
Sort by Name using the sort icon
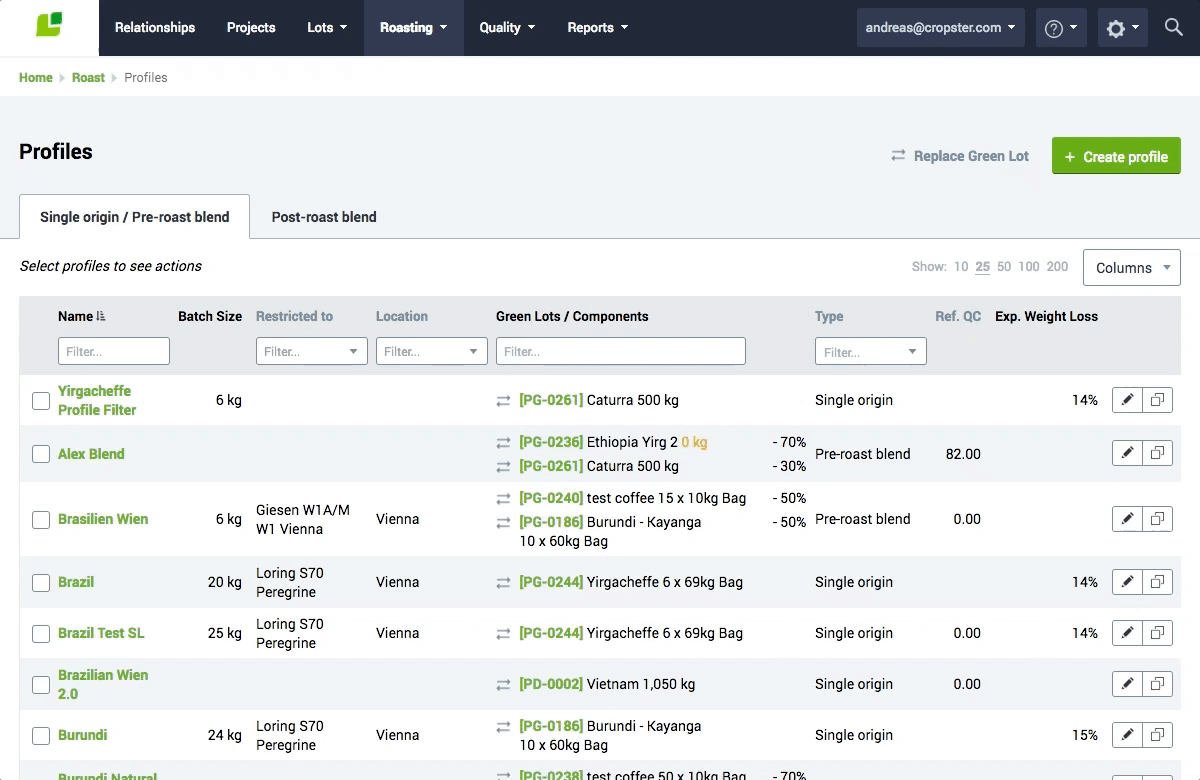click(101, 316)
